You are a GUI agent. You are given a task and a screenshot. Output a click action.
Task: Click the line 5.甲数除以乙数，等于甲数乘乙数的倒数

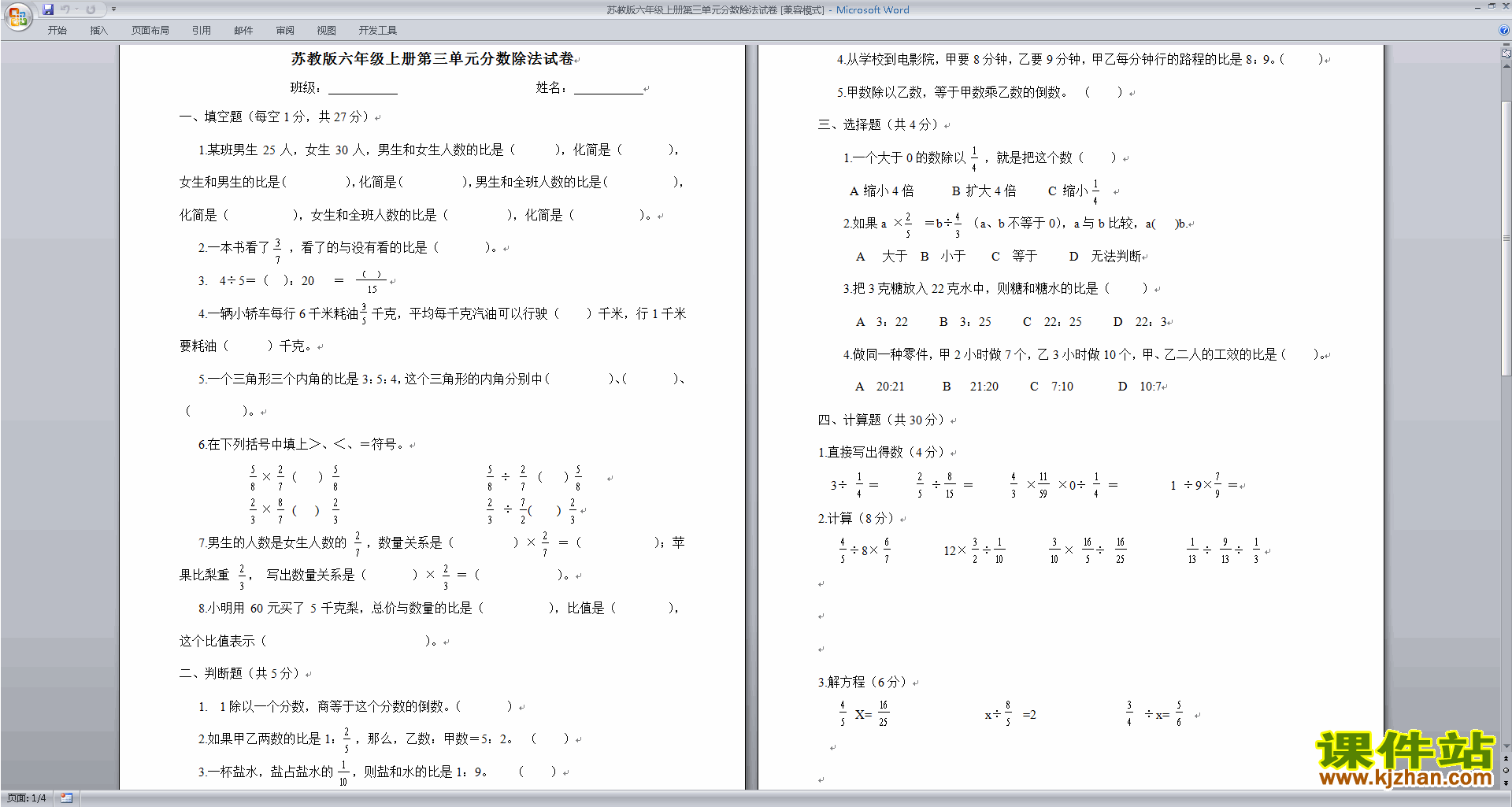tap(980, 92)
